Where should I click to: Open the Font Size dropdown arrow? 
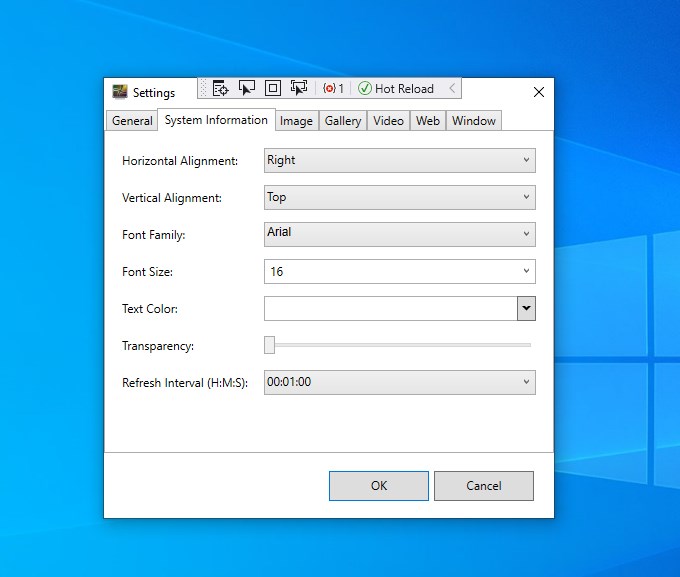coord(526,271)
